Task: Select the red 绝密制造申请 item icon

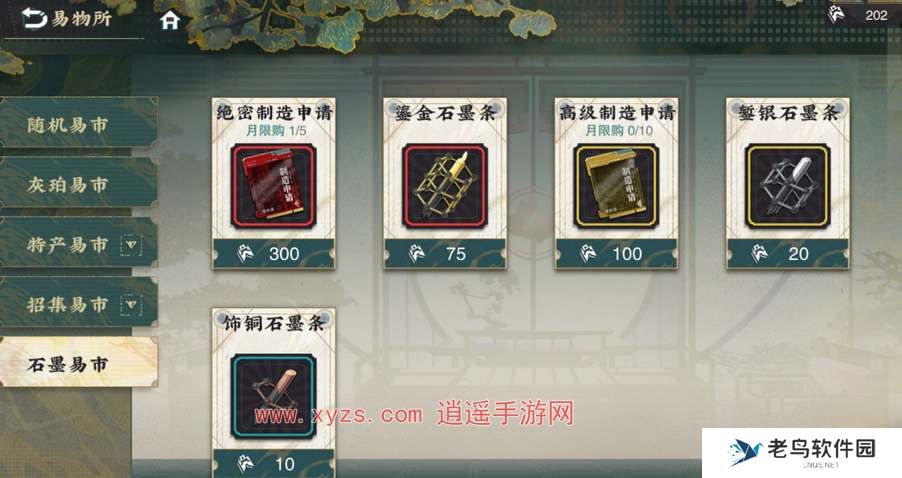Action: pyautogui.click(x=273, y=186)
